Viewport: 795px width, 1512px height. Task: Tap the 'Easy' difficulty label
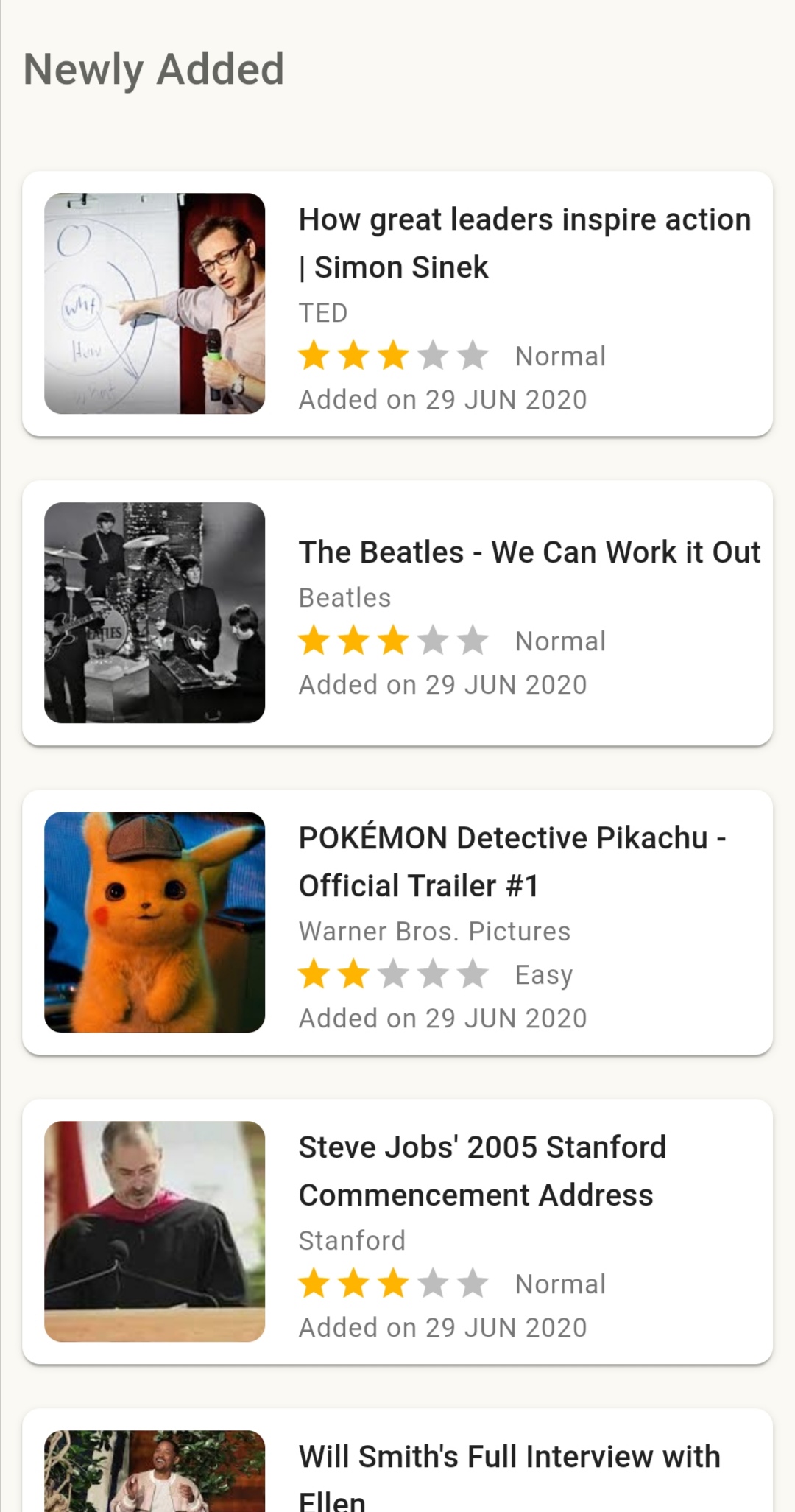pyautogui.click(x=543, y=974)
